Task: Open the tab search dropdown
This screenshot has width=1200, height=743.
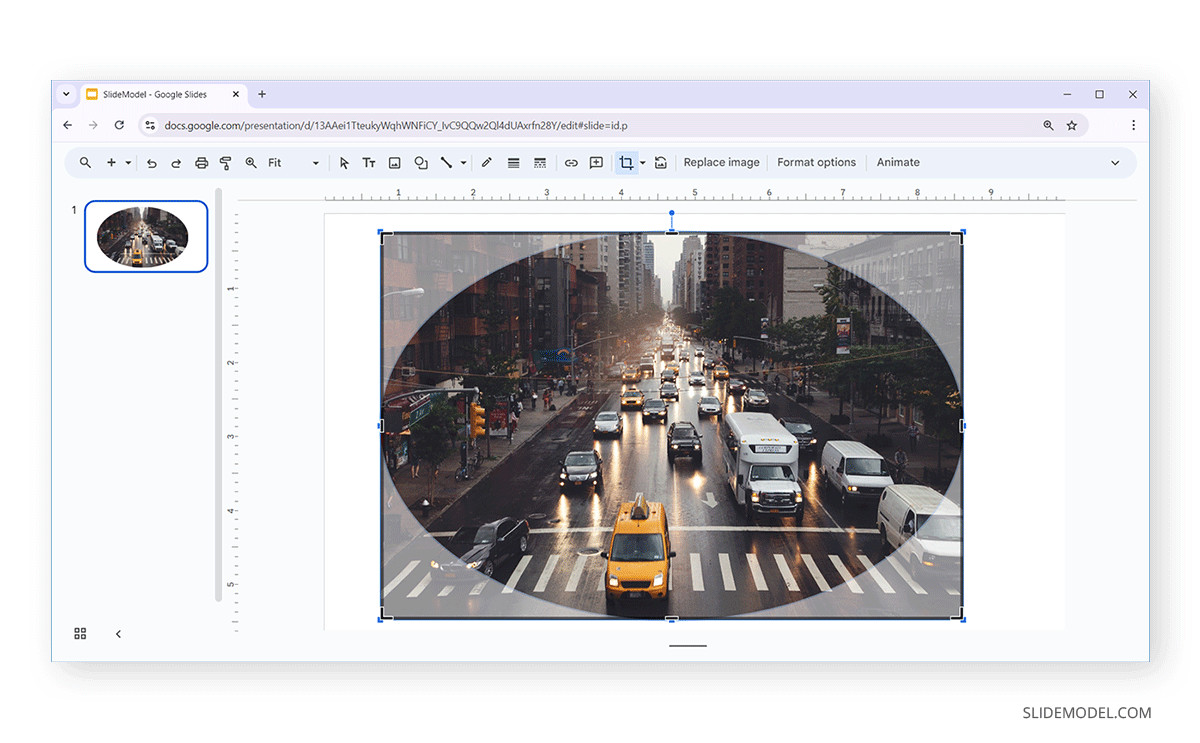Action: [66, 95]
